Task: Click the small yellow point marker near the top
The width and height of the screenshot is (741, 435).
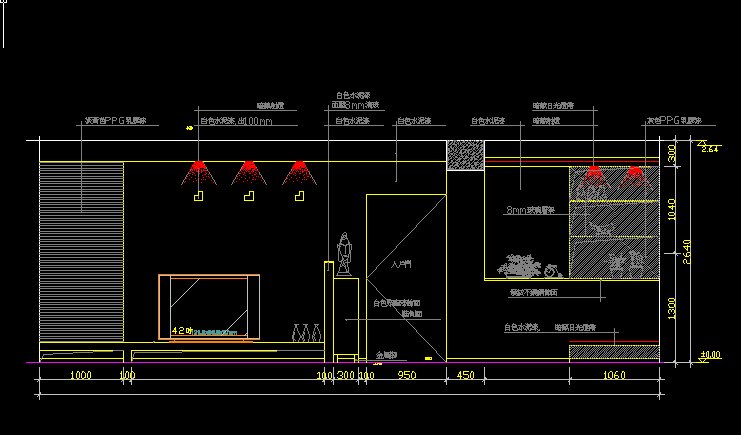Action: pos(188,128)
